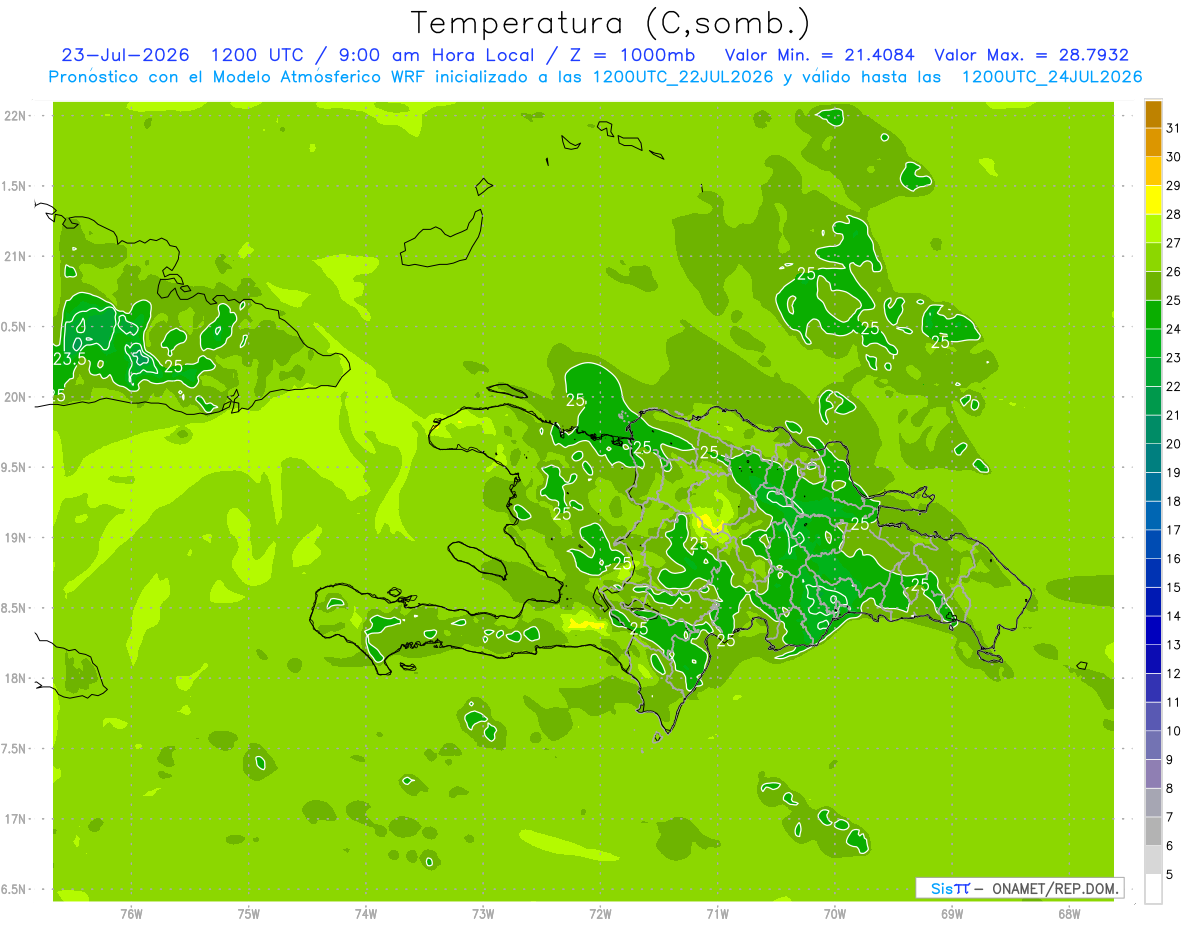
Task: Click the "75W" longitude axis label
Action: 248,913
